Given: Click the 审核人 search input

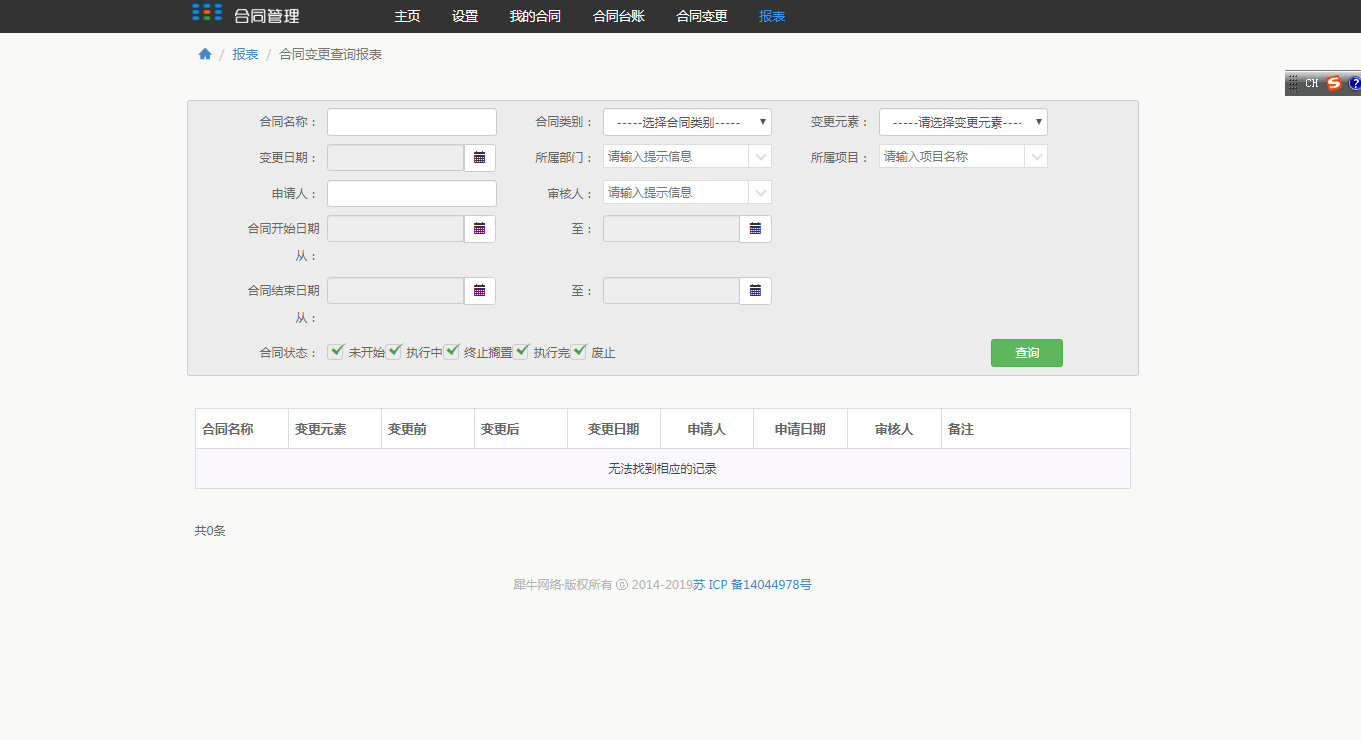Looking at the screenshot, I should [x=676, y=192].
